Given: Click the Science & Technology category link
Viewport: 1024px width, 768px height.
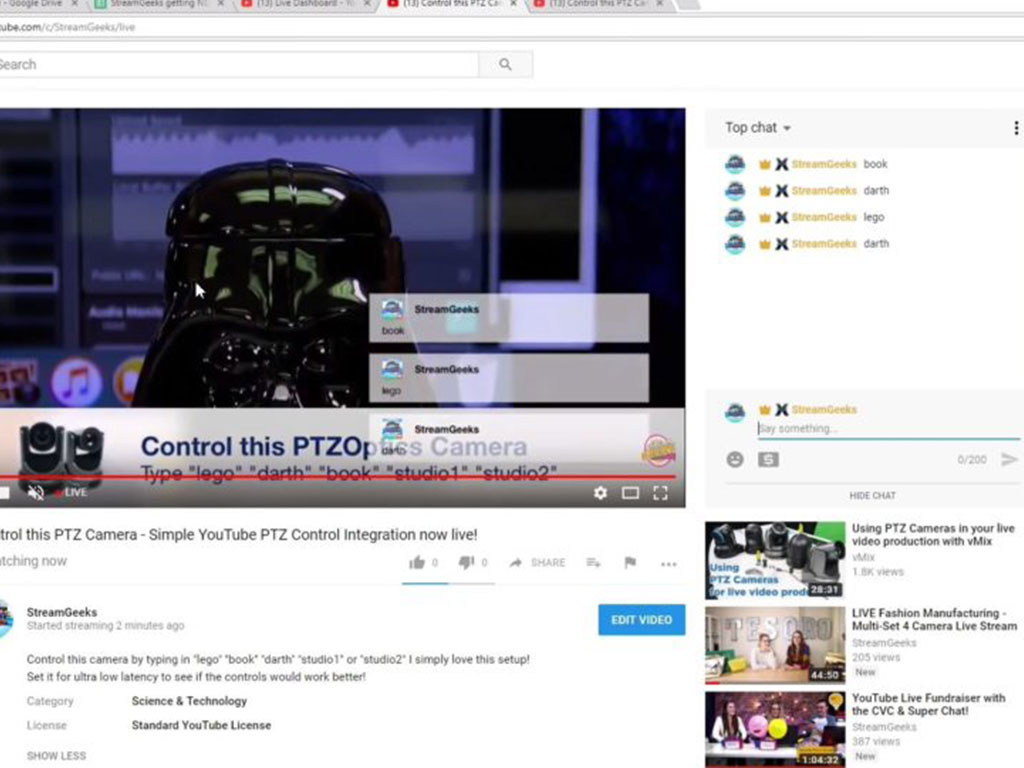Looking at the screenshot, I should (189, 701).
